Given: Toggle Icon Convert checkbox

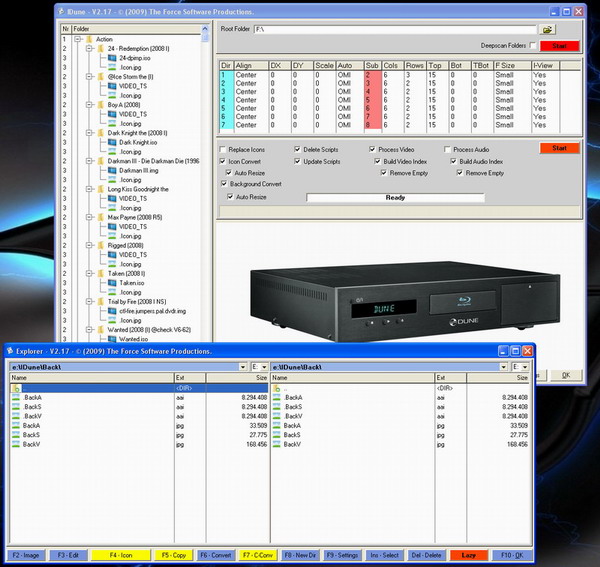Looking at the screenshot, I should (223, 161).
